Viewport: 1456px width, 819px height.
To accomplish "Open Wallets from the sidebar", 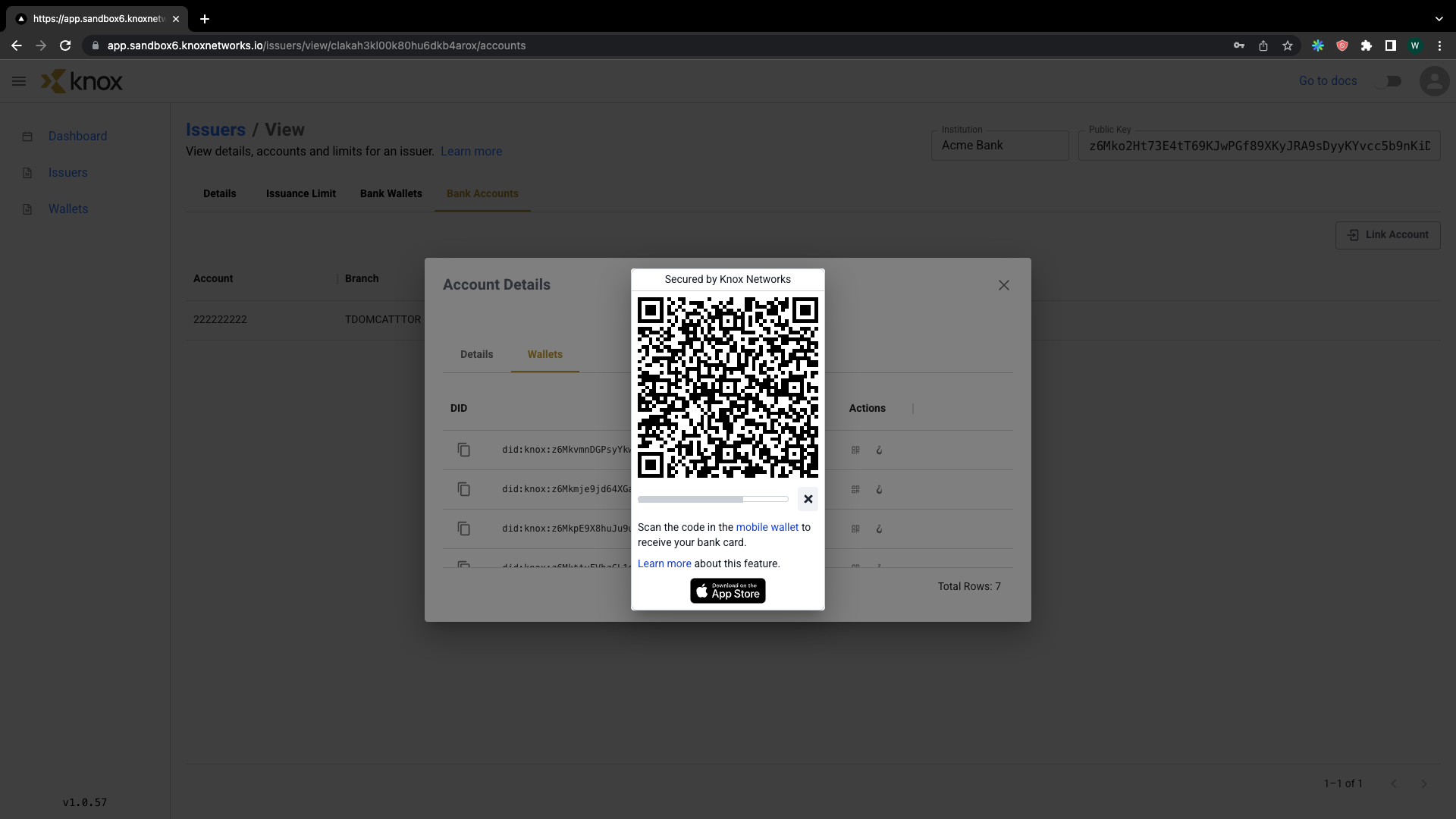I will click(x=68, y=209).
